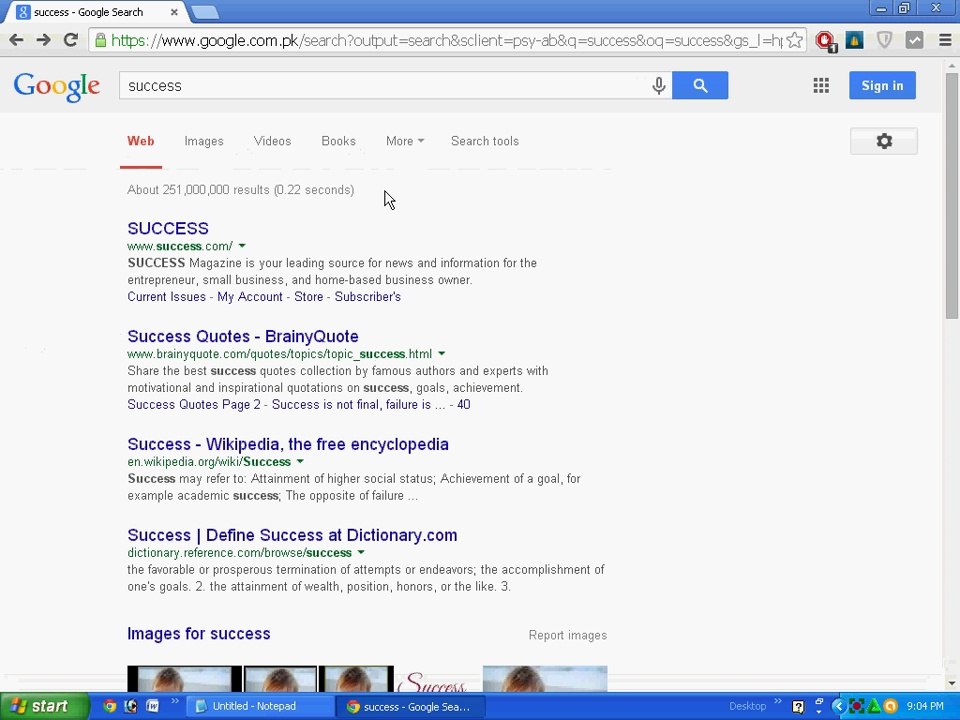Open Subscriber's sitelink

(367, 297)
